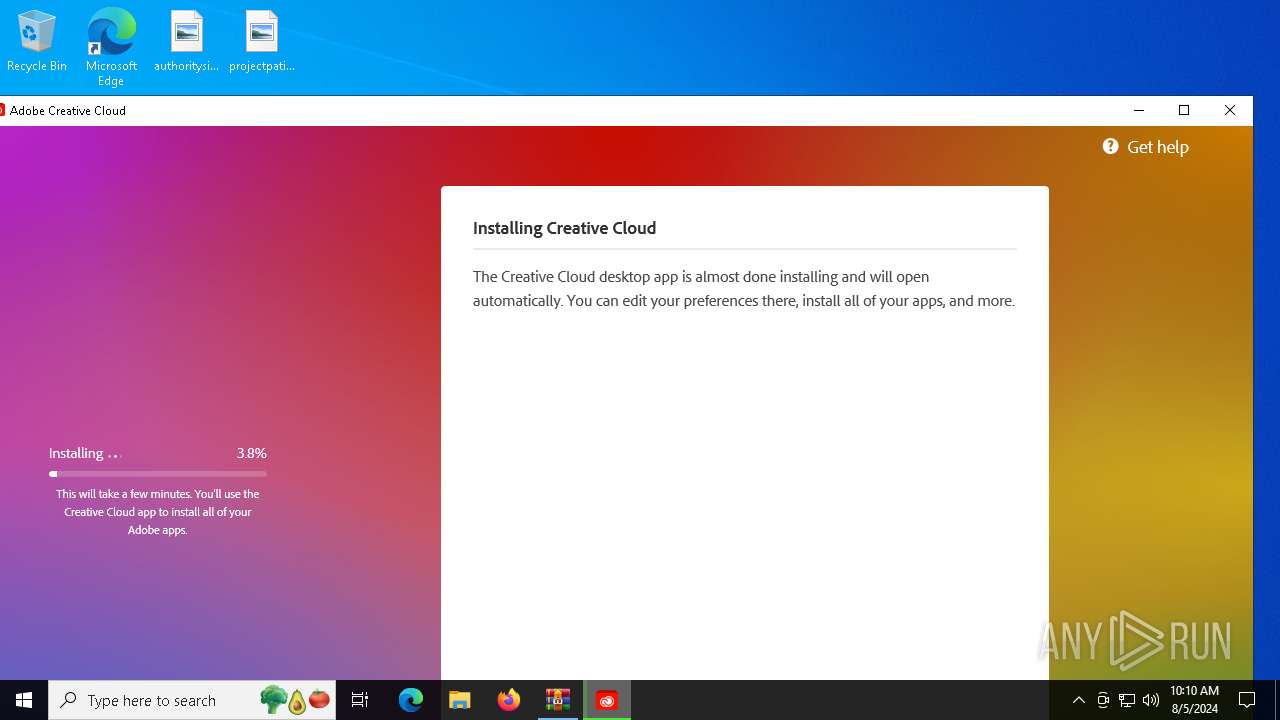Screen dimensions: 1280x720
Task: Select the authoritysi... image file on desktop
Action: click(186, 41)
